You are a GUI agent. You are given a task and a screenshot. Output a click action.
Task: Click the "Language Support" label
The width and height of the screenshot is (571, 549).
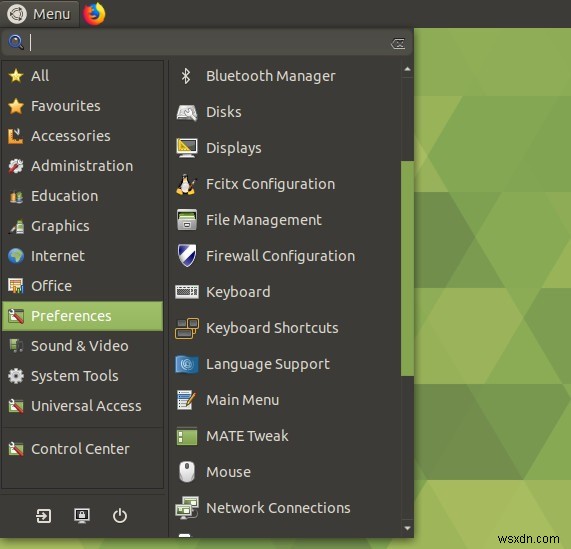coord(268,364)
